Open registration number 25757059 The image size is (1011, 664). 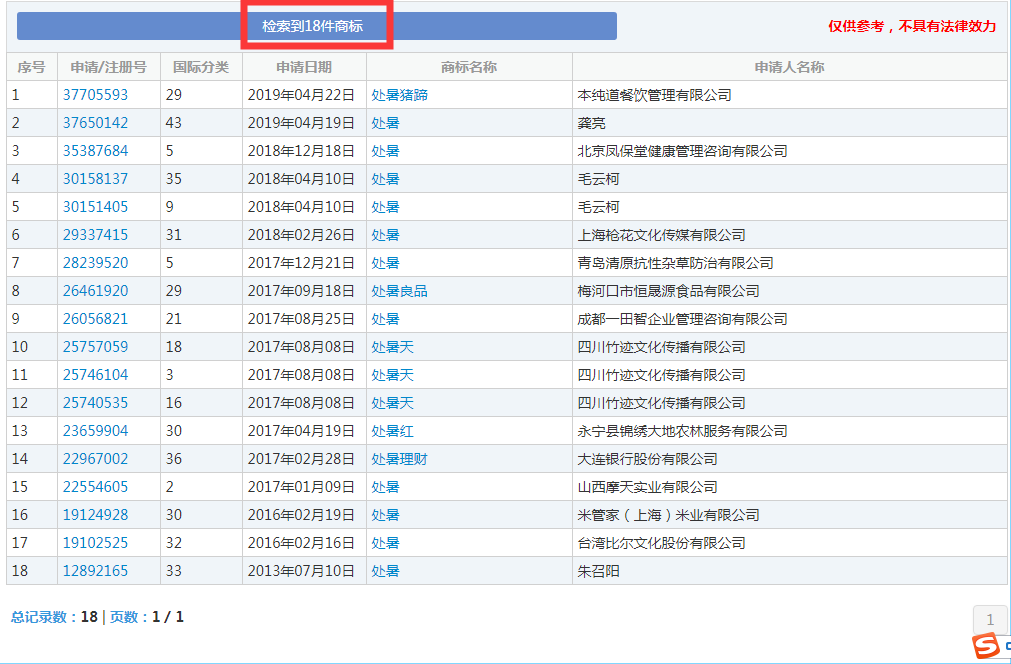coord(95,347)
